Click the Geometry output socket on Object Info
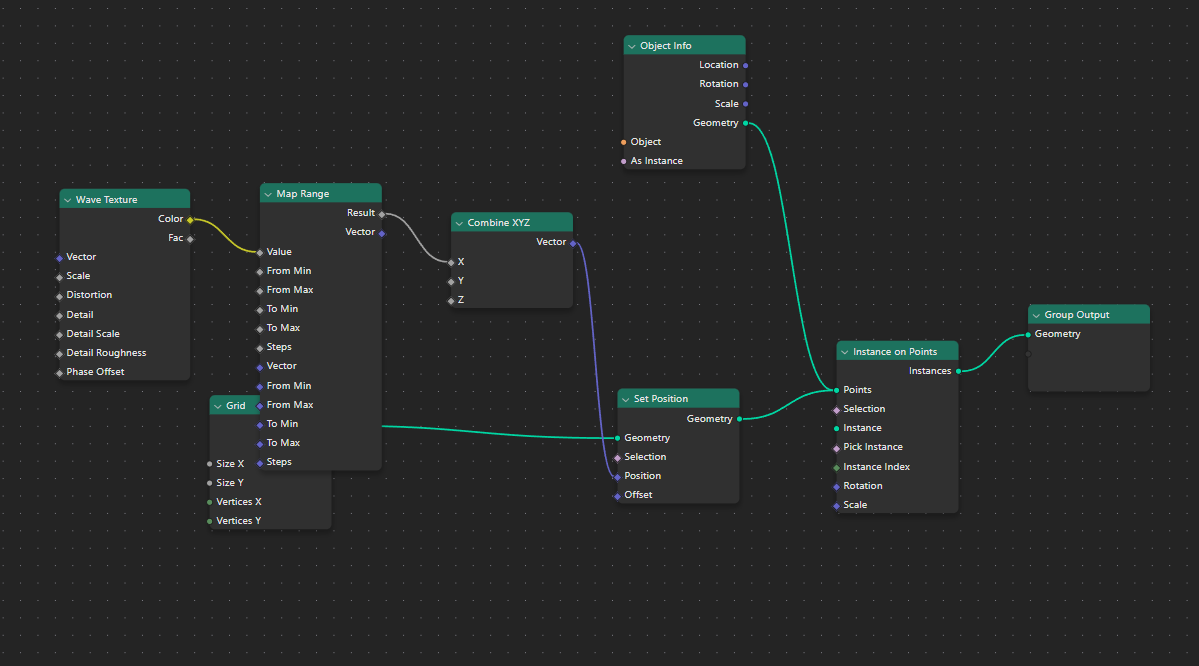 (745, 122)
